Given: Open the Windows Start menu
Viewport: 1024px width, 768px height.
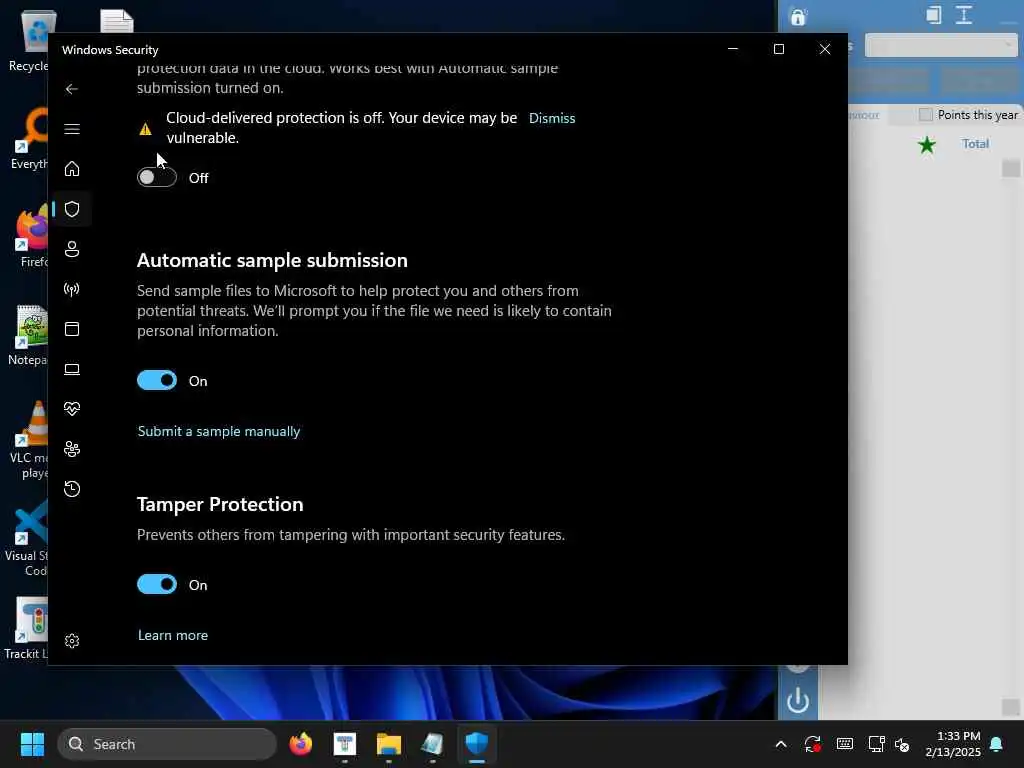Looking at the screenshot, I should pyautogui.click(x=32, y=744).
